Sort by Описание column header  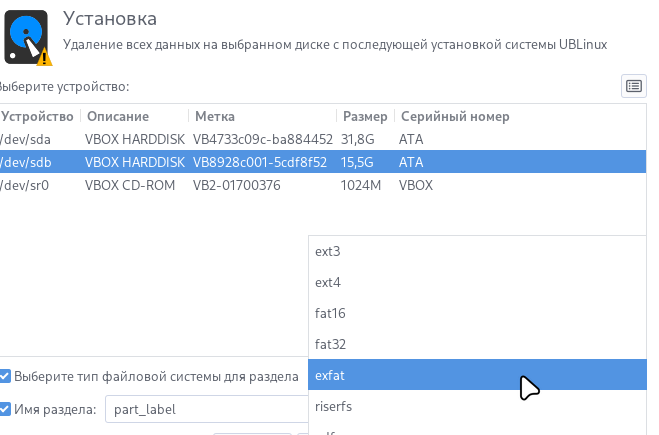116,116
